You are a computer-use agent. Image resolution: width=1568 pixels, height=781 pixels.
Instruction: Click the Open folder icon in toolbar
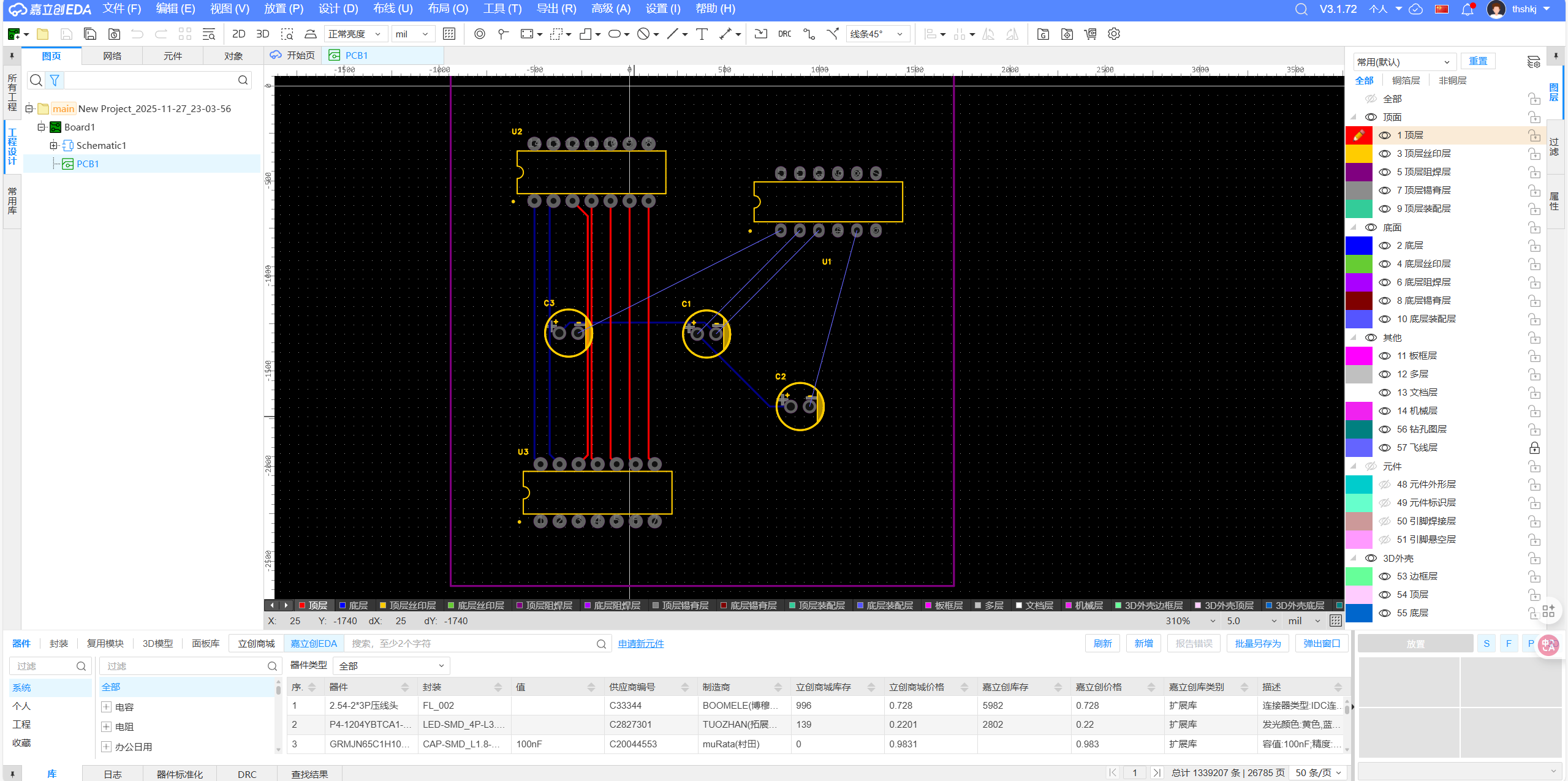42,34
